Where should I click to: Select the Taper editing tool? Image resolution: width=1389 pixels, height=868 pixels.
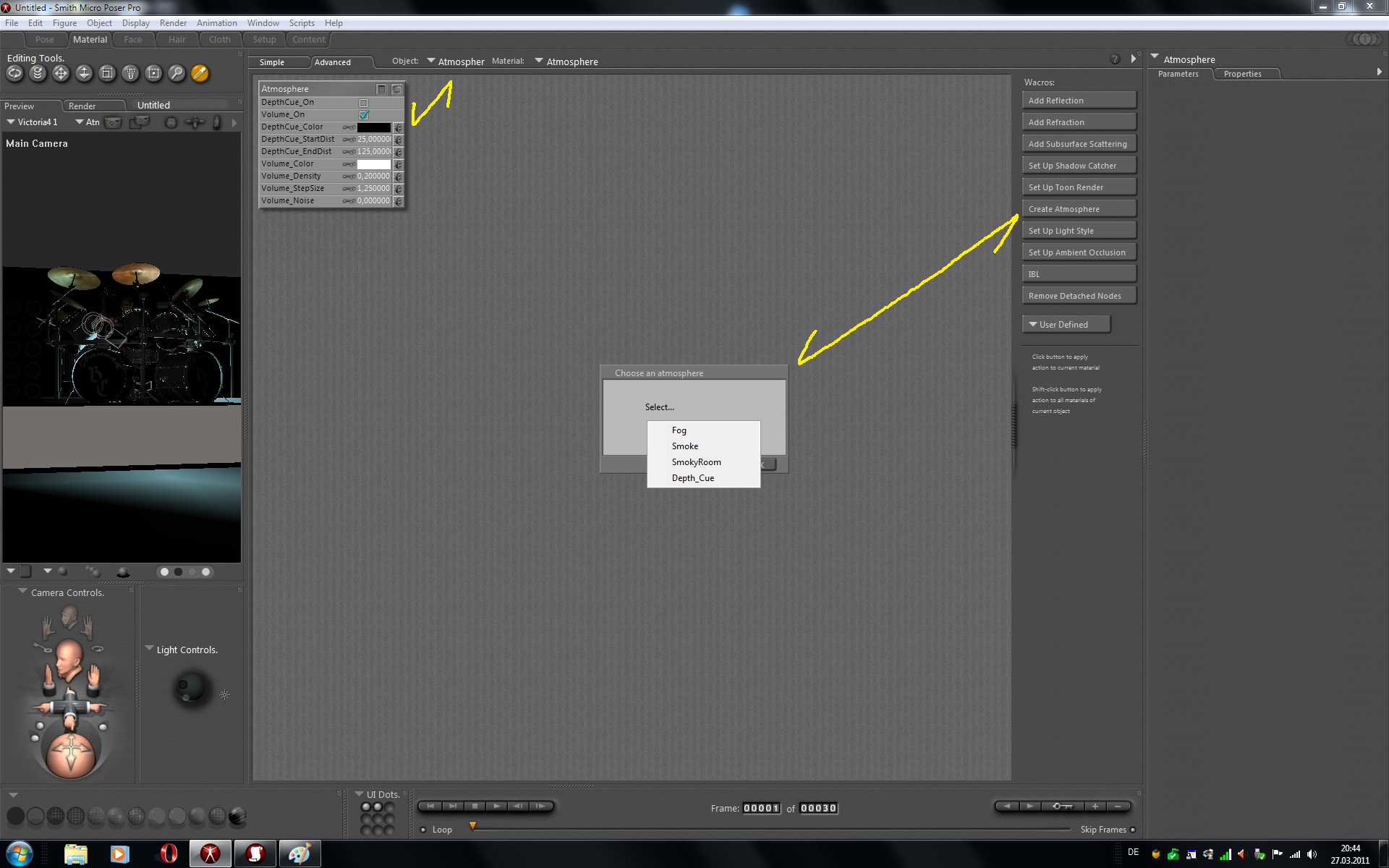coord(130,73)
